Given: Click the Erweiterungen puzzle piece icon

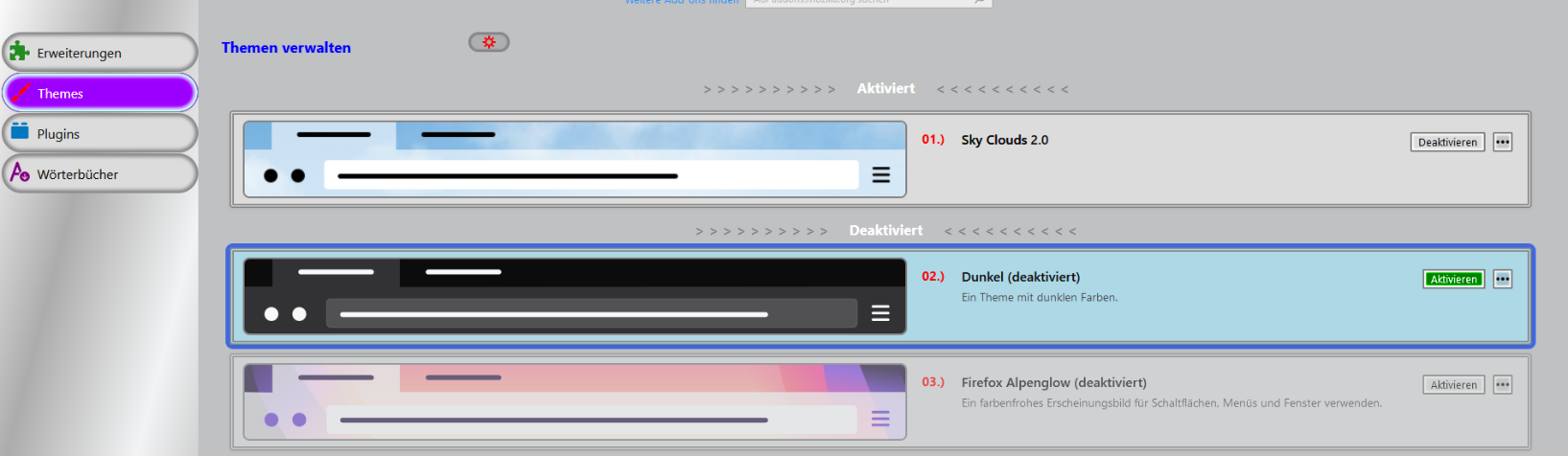Looking at the screenshot, I should 19,52.
